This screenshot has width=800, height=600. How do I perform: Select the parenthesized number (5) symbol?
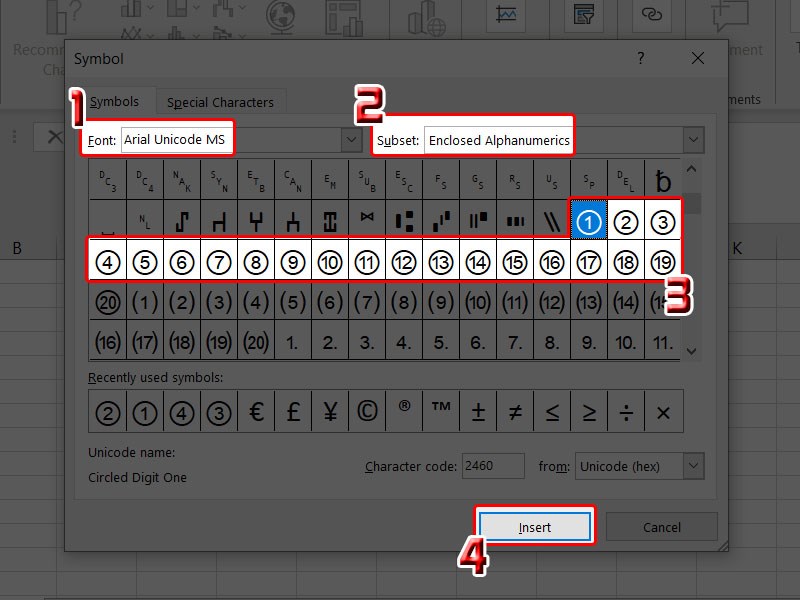click(x=293, y=301)
